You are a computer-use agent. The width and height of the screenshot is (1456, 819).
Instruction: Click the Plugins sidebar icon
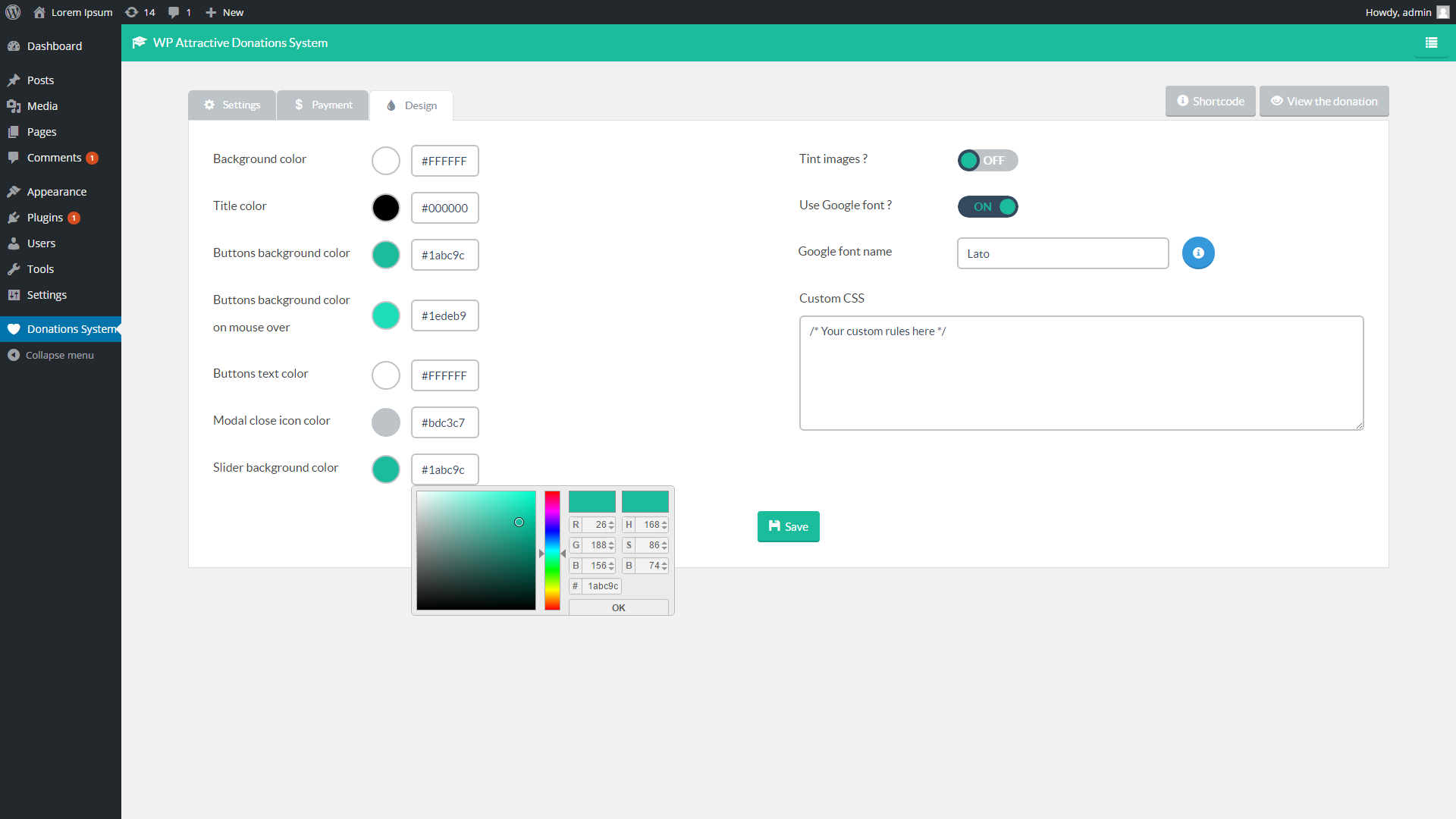[14, 218]
